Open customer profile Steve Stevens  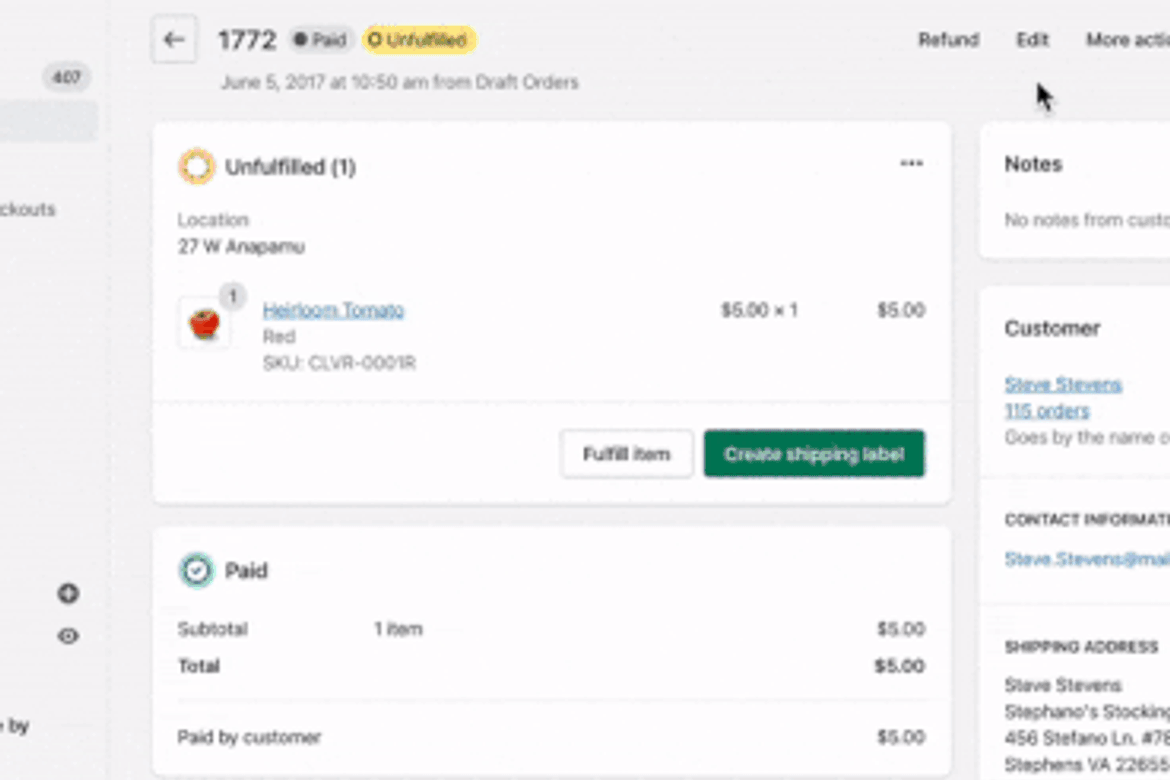tap(1063, 384)
